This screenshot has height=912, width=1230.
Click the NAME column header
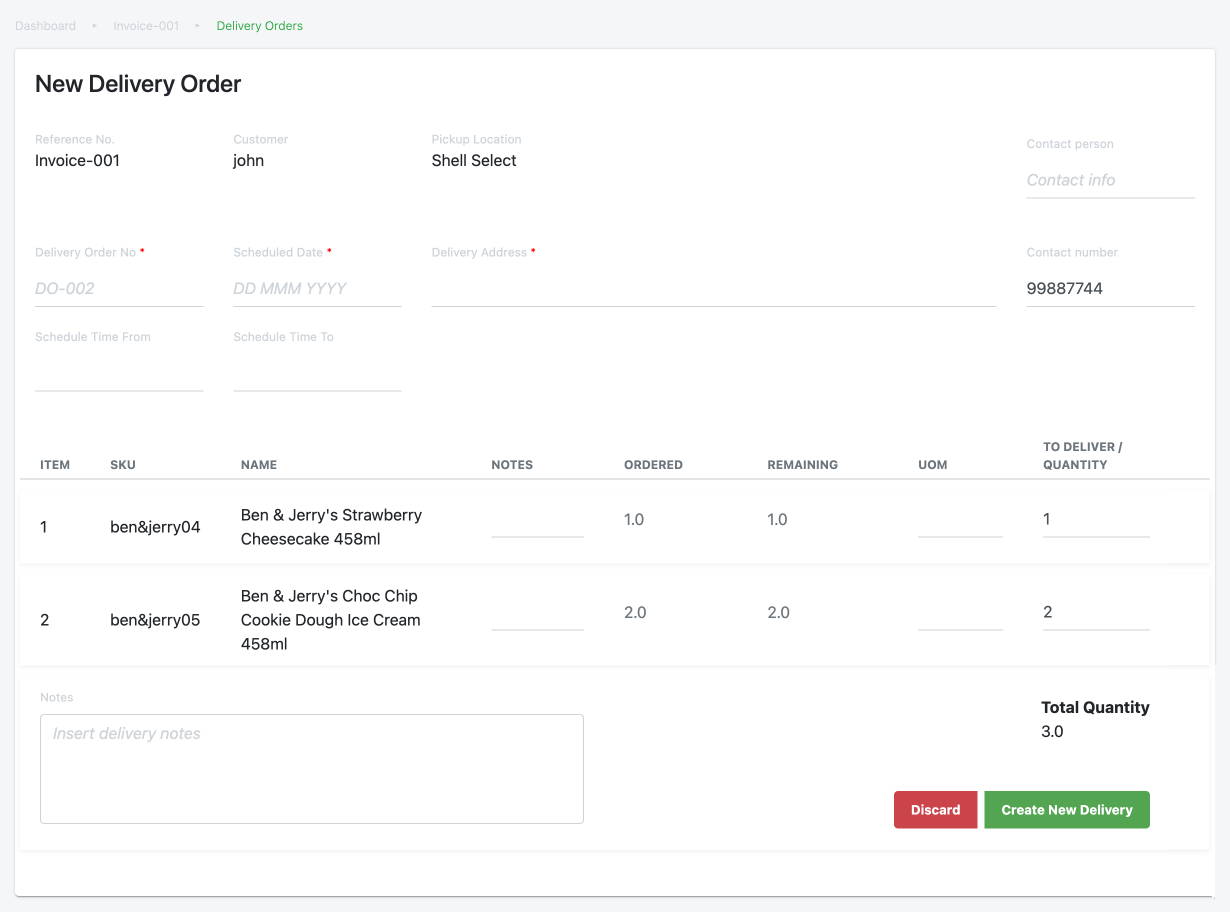[x=259, y=465]
